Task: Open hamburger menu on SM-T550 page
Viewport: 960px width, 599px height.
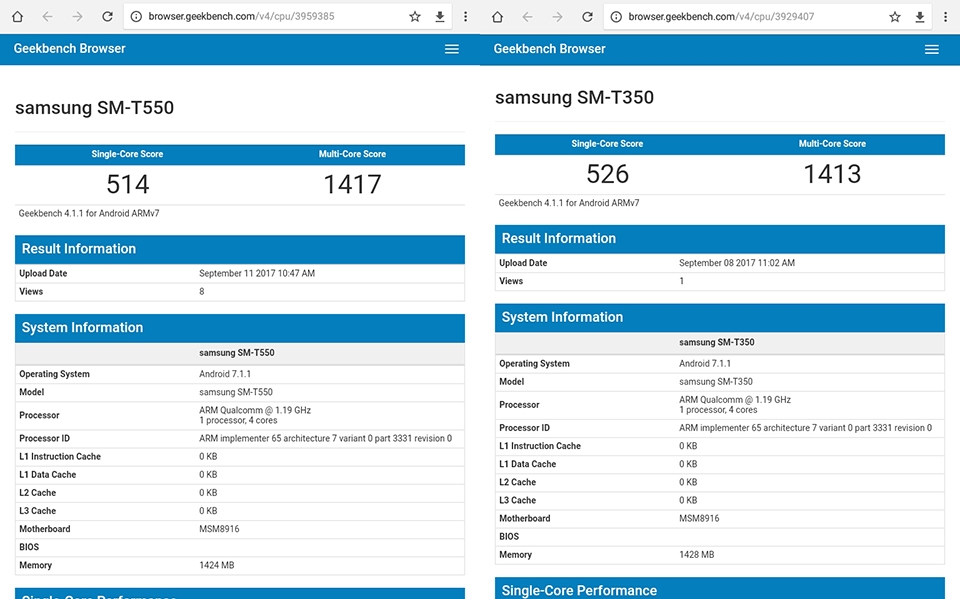Action: 452,49
